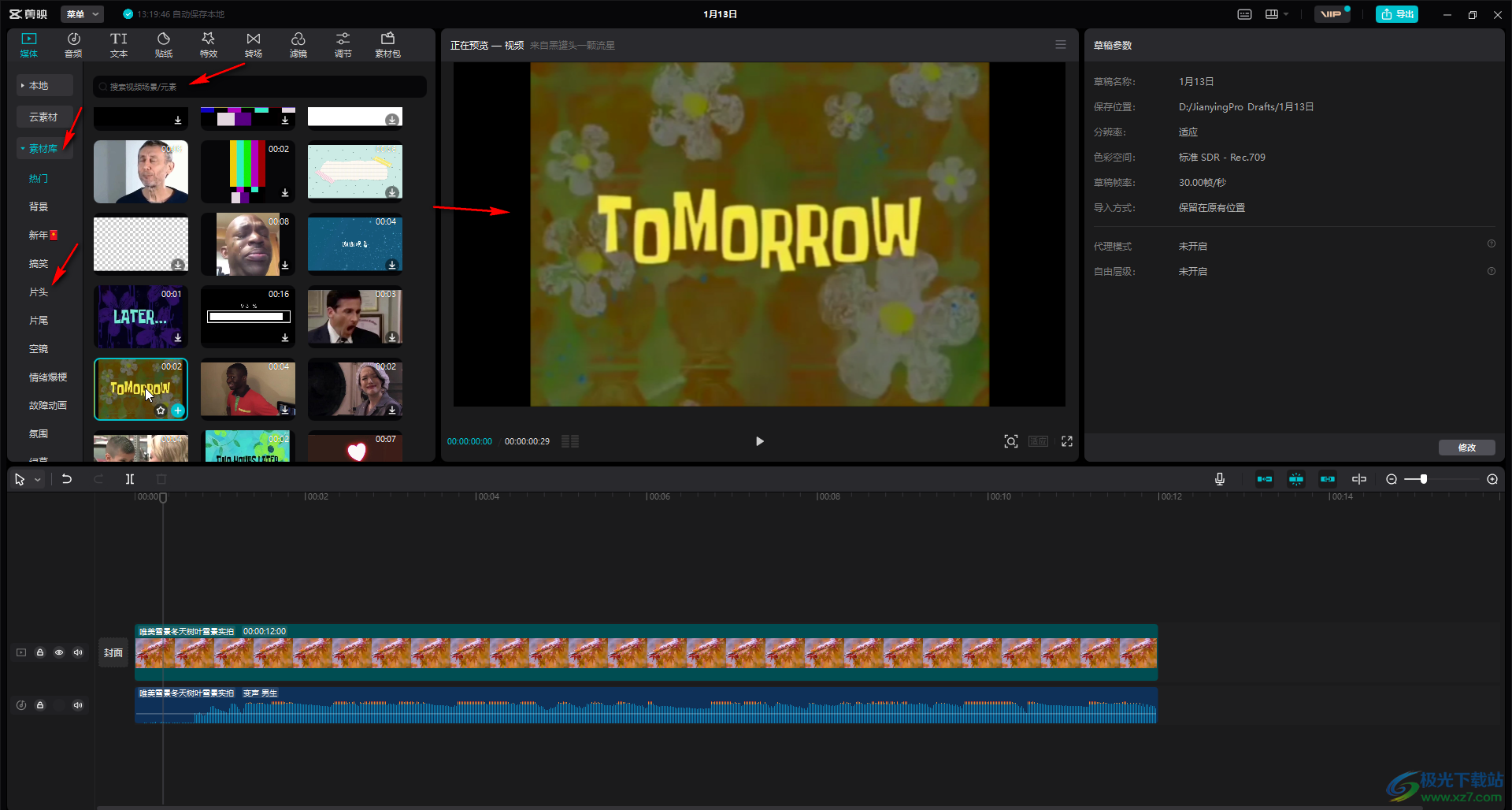The image size is (1512, 810).
Task: Open the layout switcher dropdown
Action: (1277, 14)
